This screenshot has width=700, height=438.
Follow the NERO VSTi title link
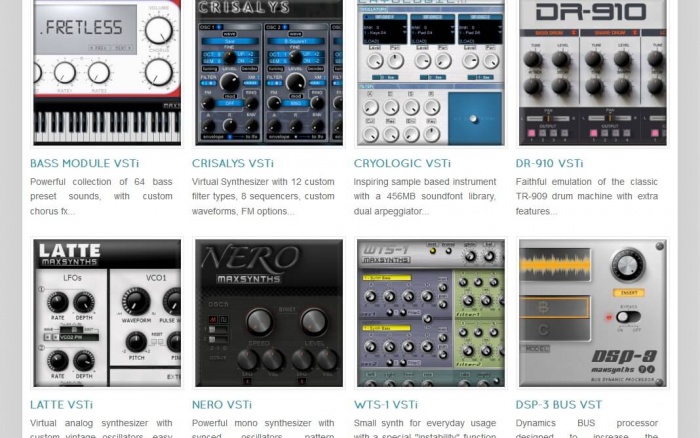222,405
